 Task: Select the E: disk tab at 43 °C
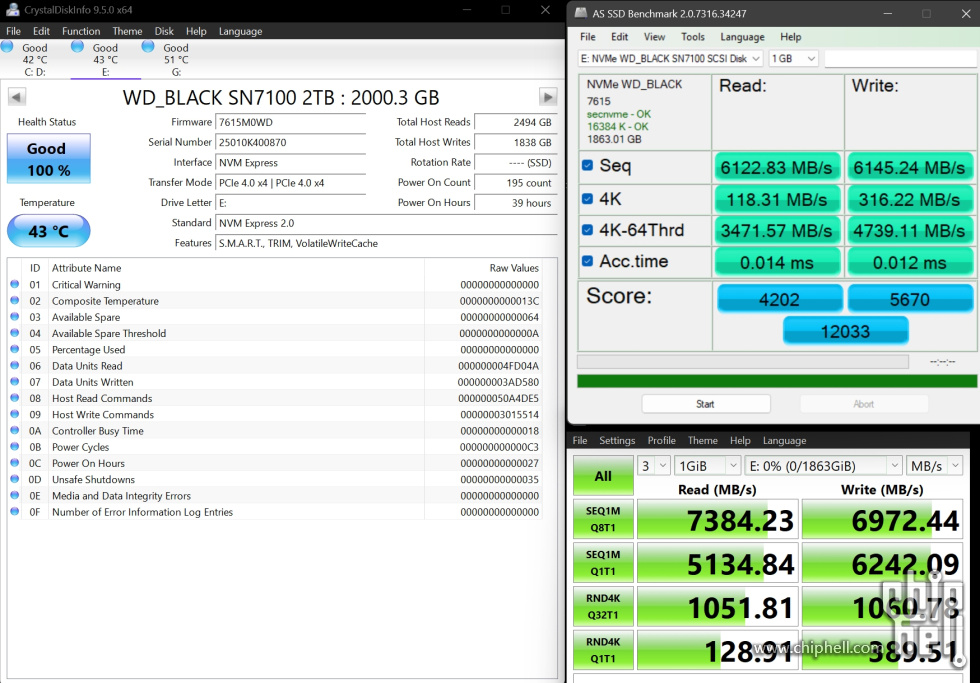pyautogui.click(x=105, y=59)
